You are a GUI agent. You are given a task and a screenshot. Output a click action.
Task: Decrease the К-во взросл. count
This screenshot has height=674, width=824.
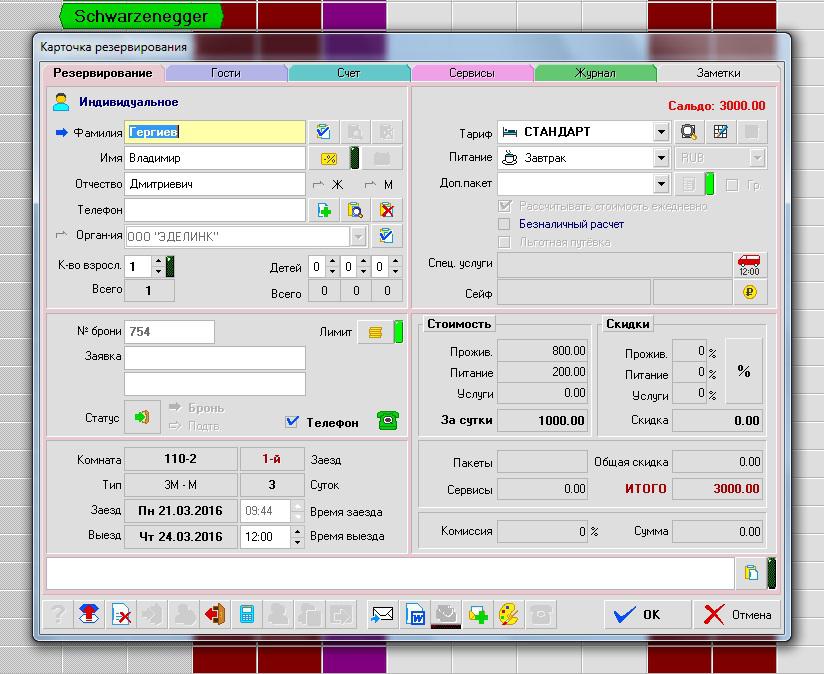coord(158,271)
